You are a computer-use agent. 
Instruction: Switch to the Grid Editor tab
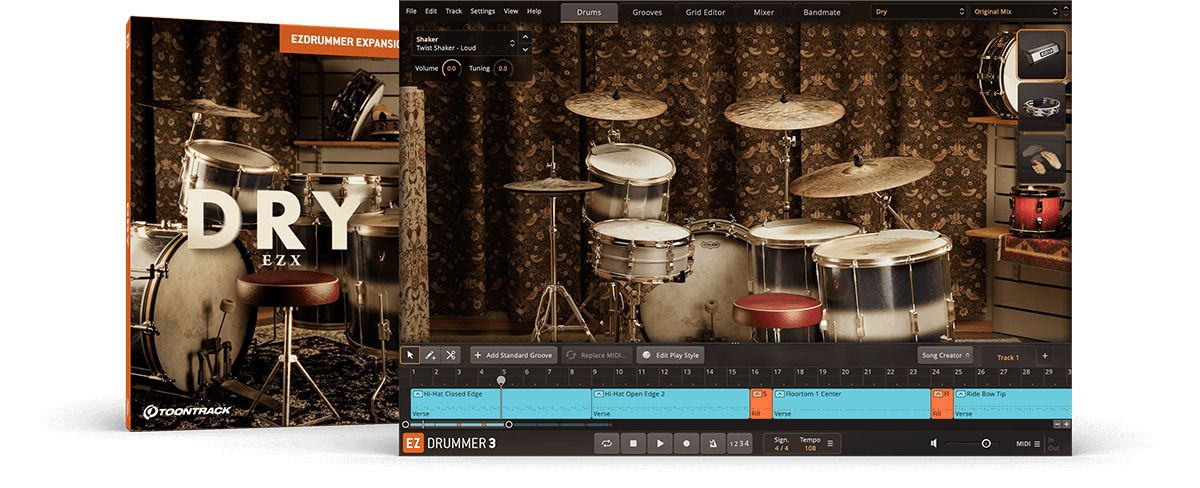(707, 12)
